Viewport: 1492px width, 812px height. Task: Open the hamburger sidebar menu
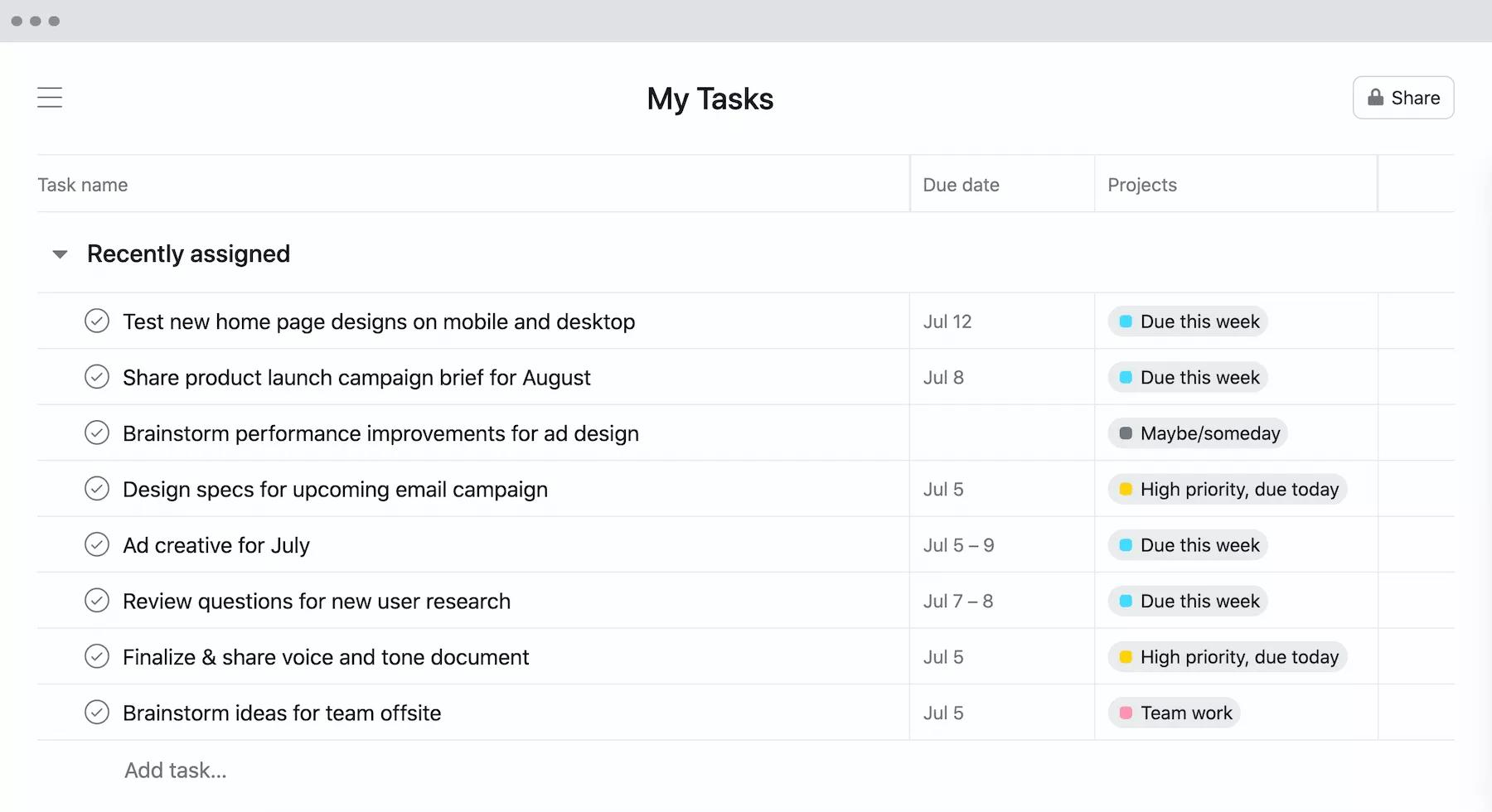click(50, 98)
